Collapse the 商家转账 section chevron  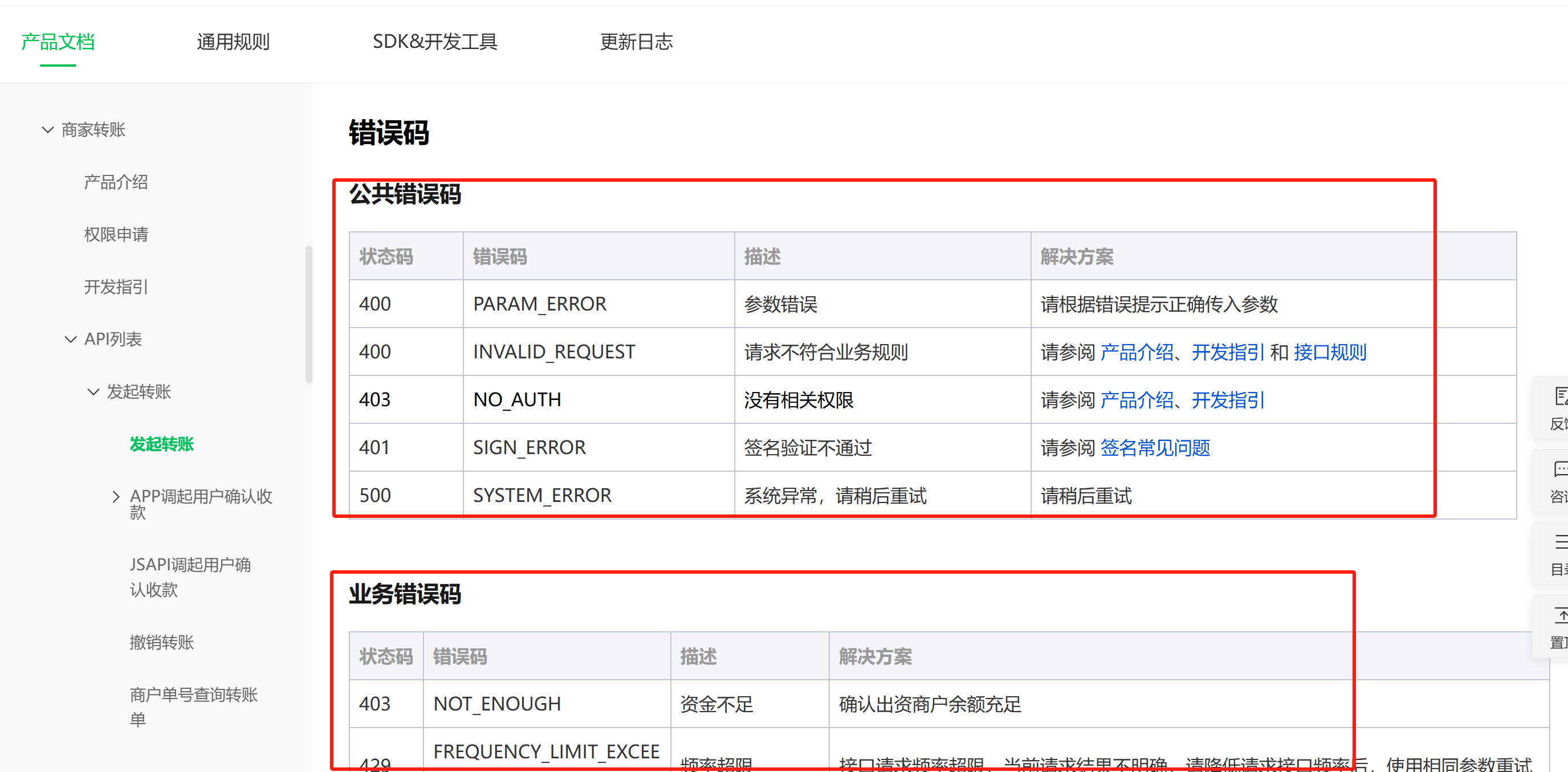47,129
